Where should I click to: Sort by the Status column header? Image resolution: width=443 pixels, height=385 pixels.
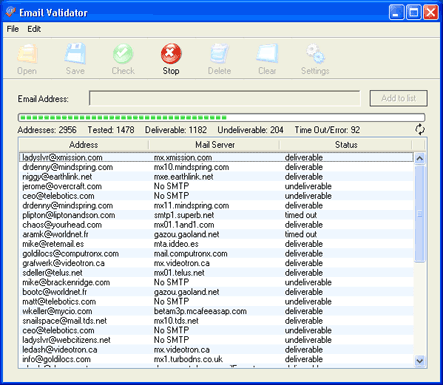click(346, 145)
